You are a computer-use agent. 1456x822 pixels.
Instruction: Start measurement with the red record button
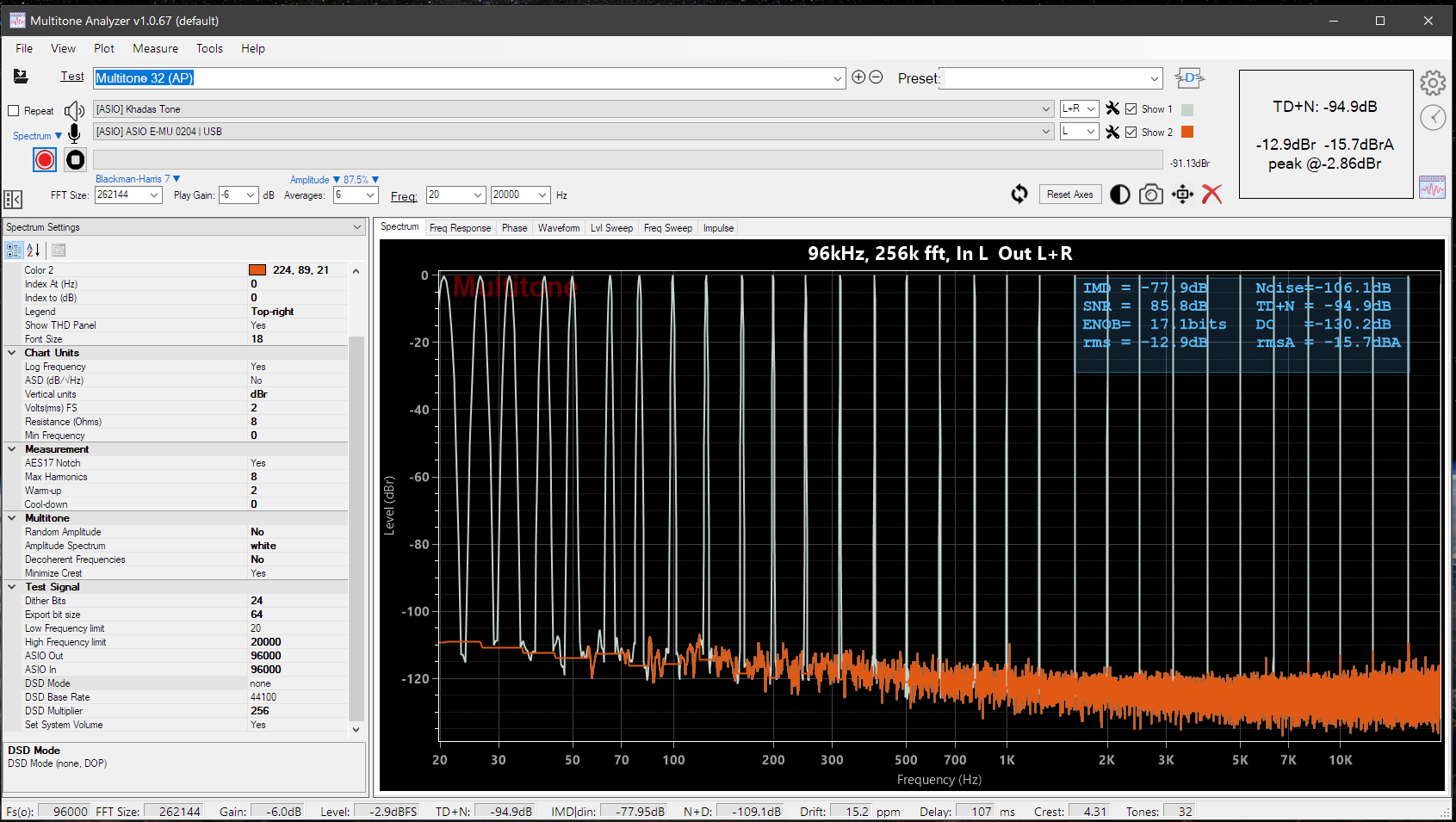[45, 159]
